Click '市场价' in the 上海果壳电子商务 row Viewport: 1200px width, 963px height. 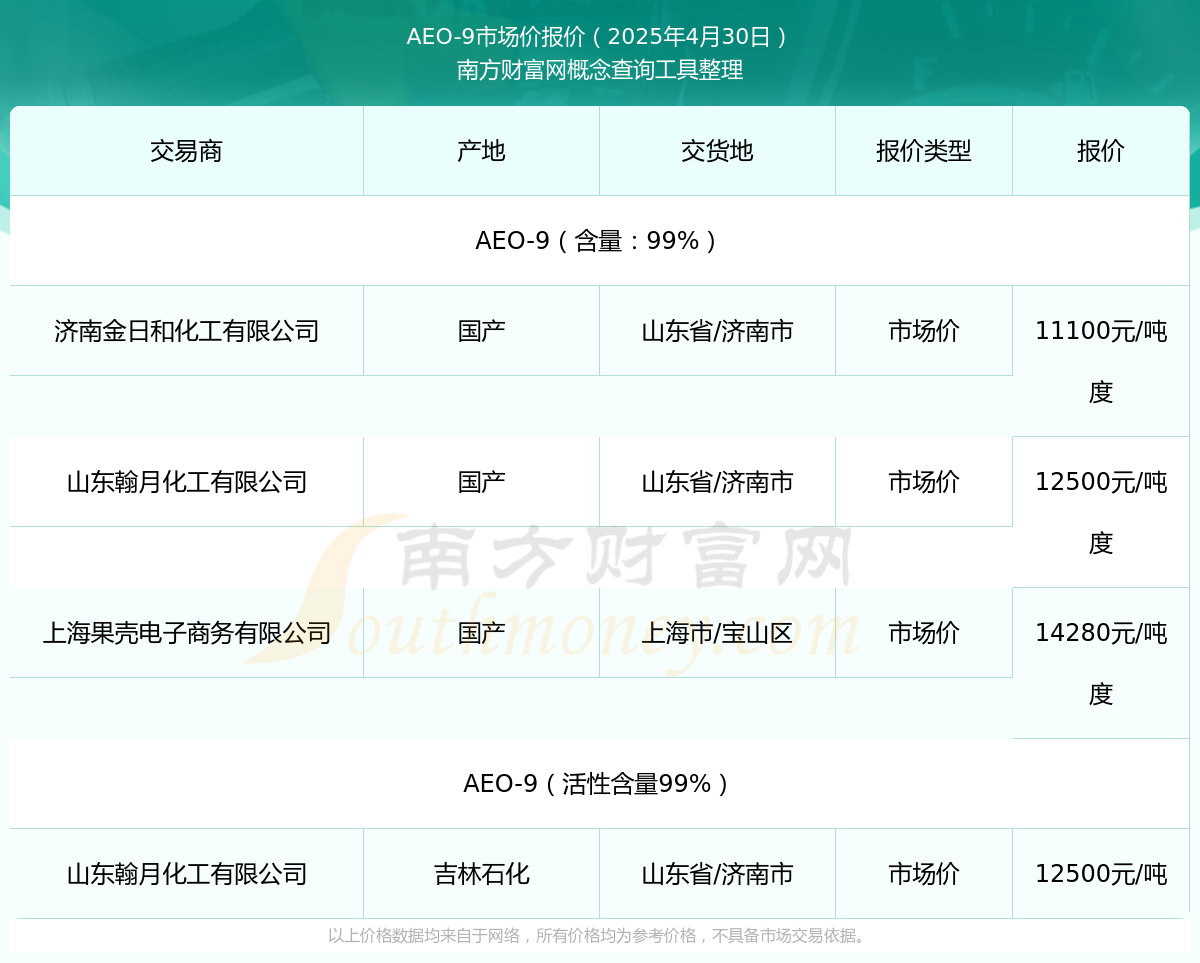[x=924, y=633]
